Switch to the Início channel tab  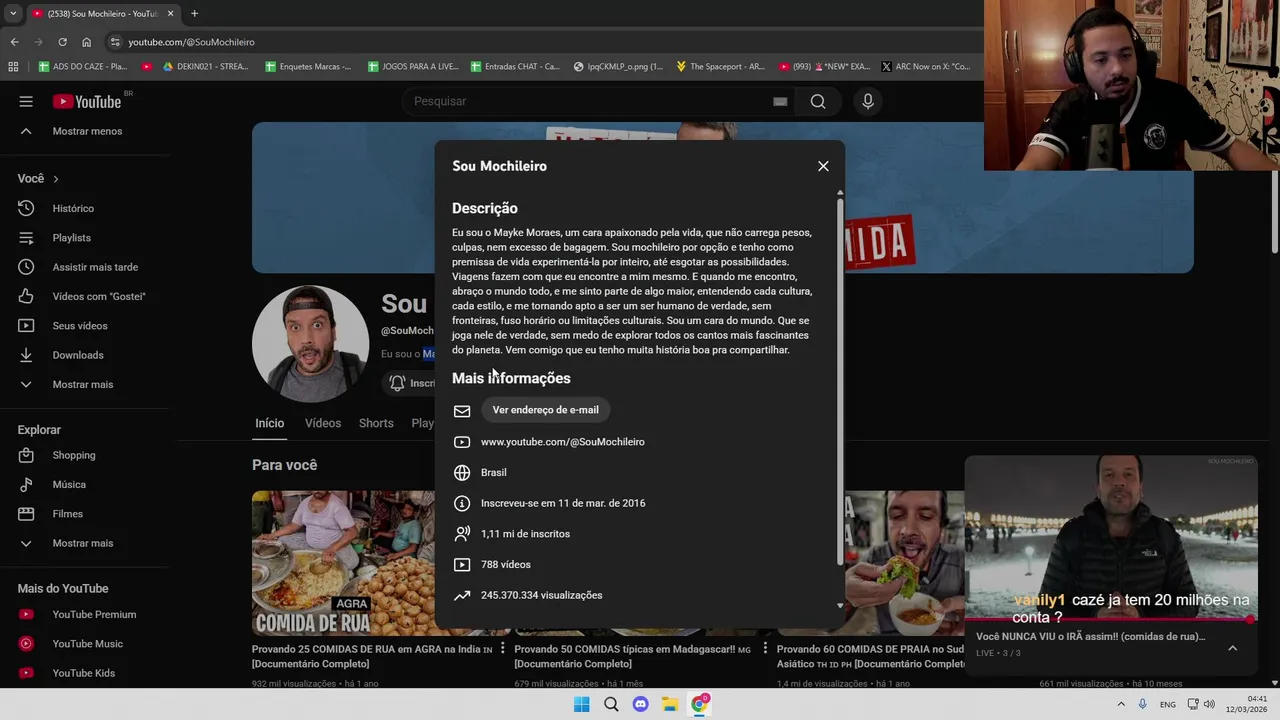269,423
